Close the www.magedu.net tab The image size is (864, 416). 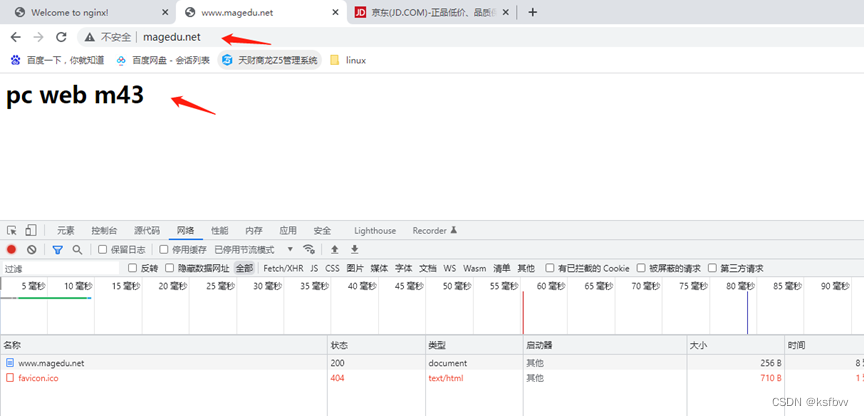[336, 12]
